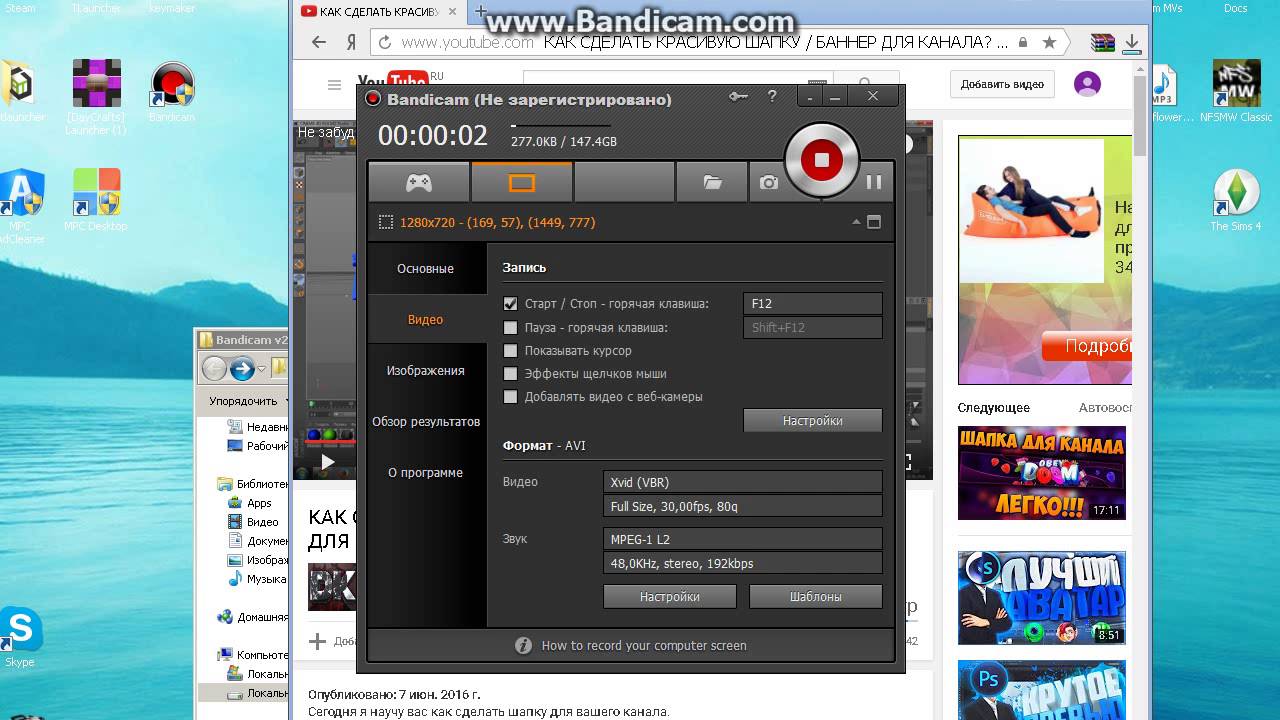
Task: Open Skype desktop shortcut
Action: click(x=20, y=636)
